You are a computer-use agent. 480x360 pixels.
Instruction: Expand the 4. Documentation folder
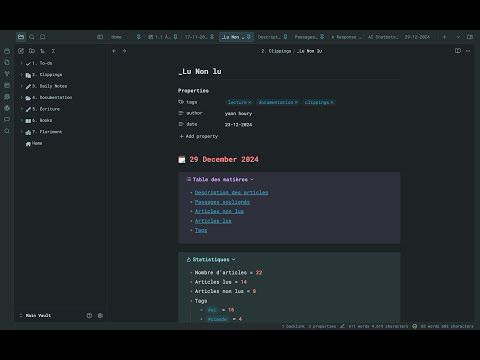[x=22, y=97]
